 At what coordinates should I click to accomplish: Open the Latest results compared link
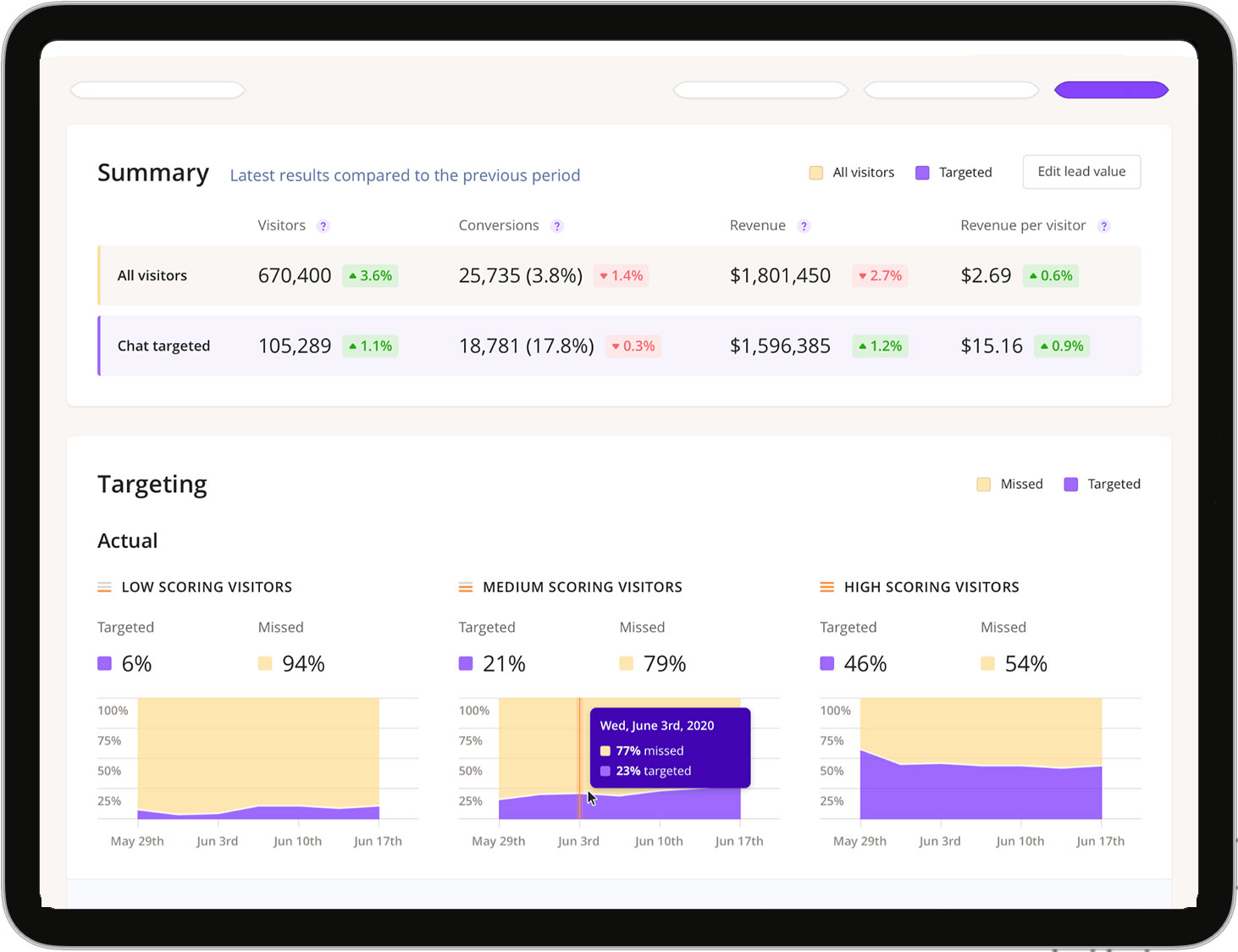(405, 175)
